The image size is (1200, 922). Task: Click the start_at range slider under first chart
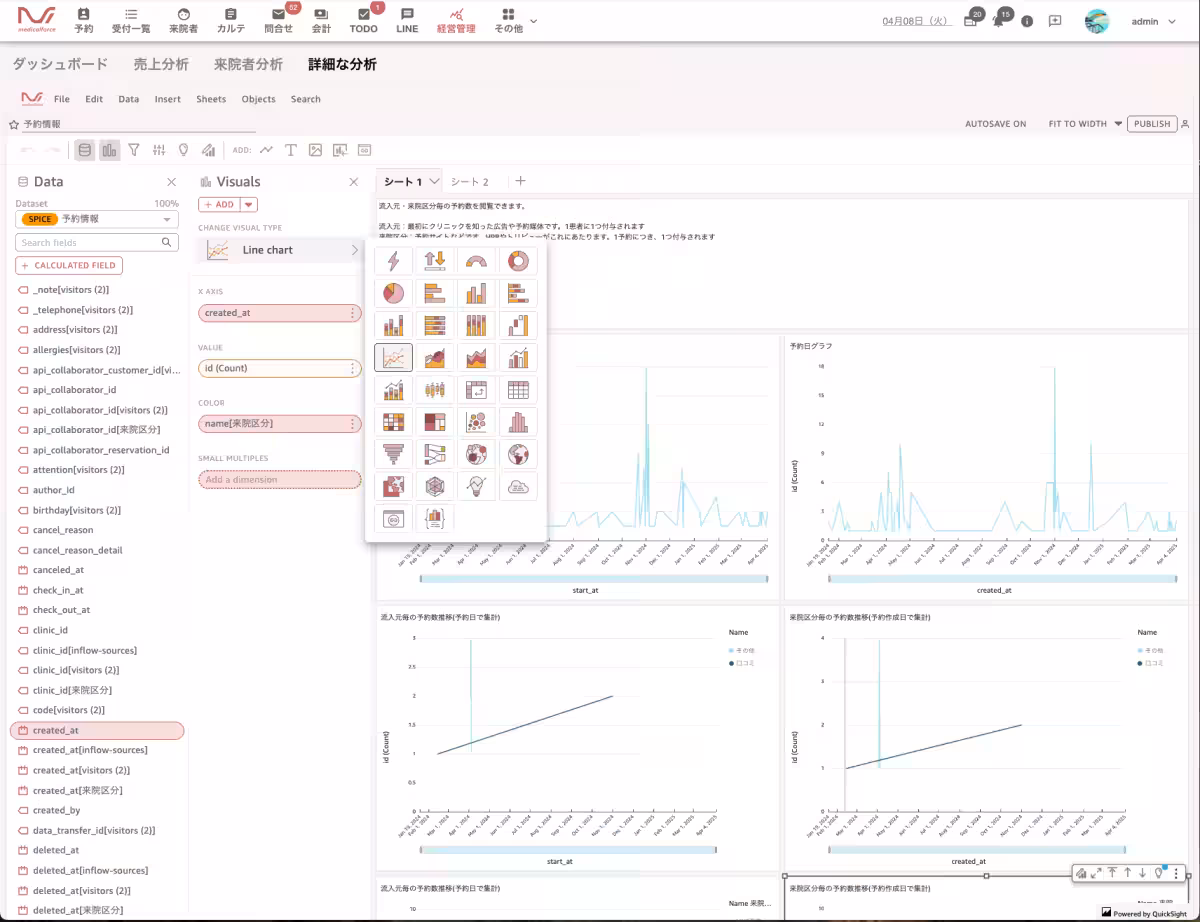[593, 578]
